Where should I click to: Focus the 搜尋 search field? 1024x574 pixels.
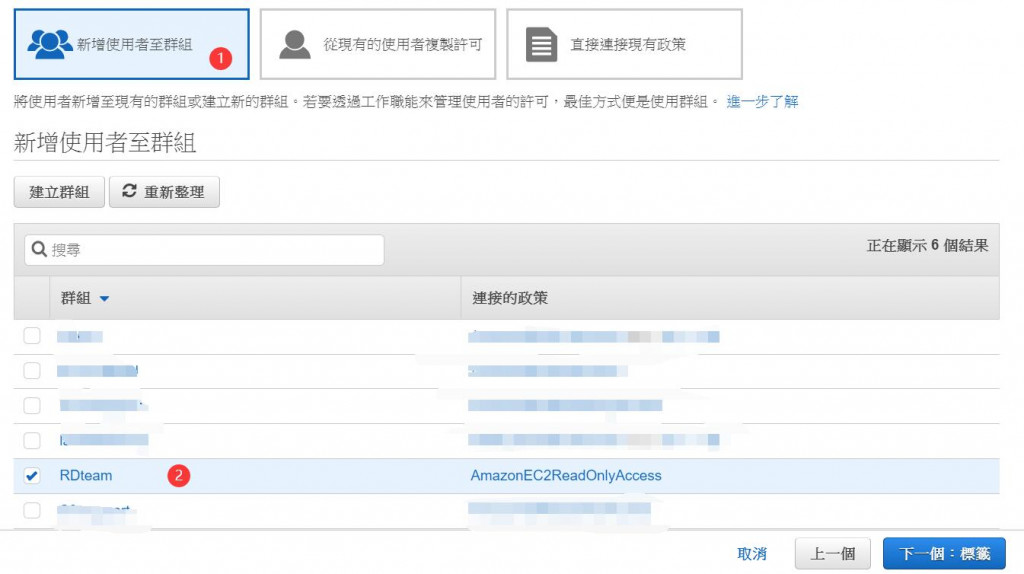[204, 250]
